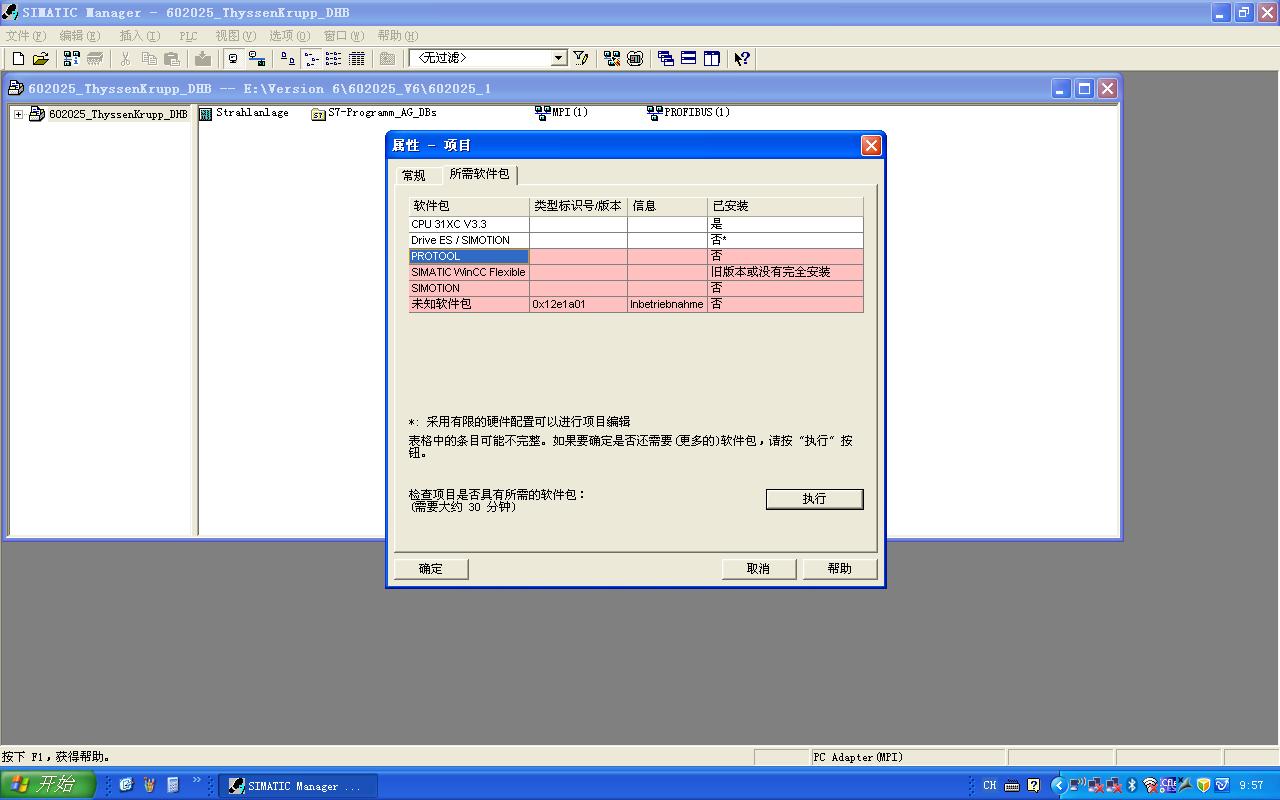Open the 编辑 (Edit) menu
This screenshot has width=1280, height=800.
[80, 36]
